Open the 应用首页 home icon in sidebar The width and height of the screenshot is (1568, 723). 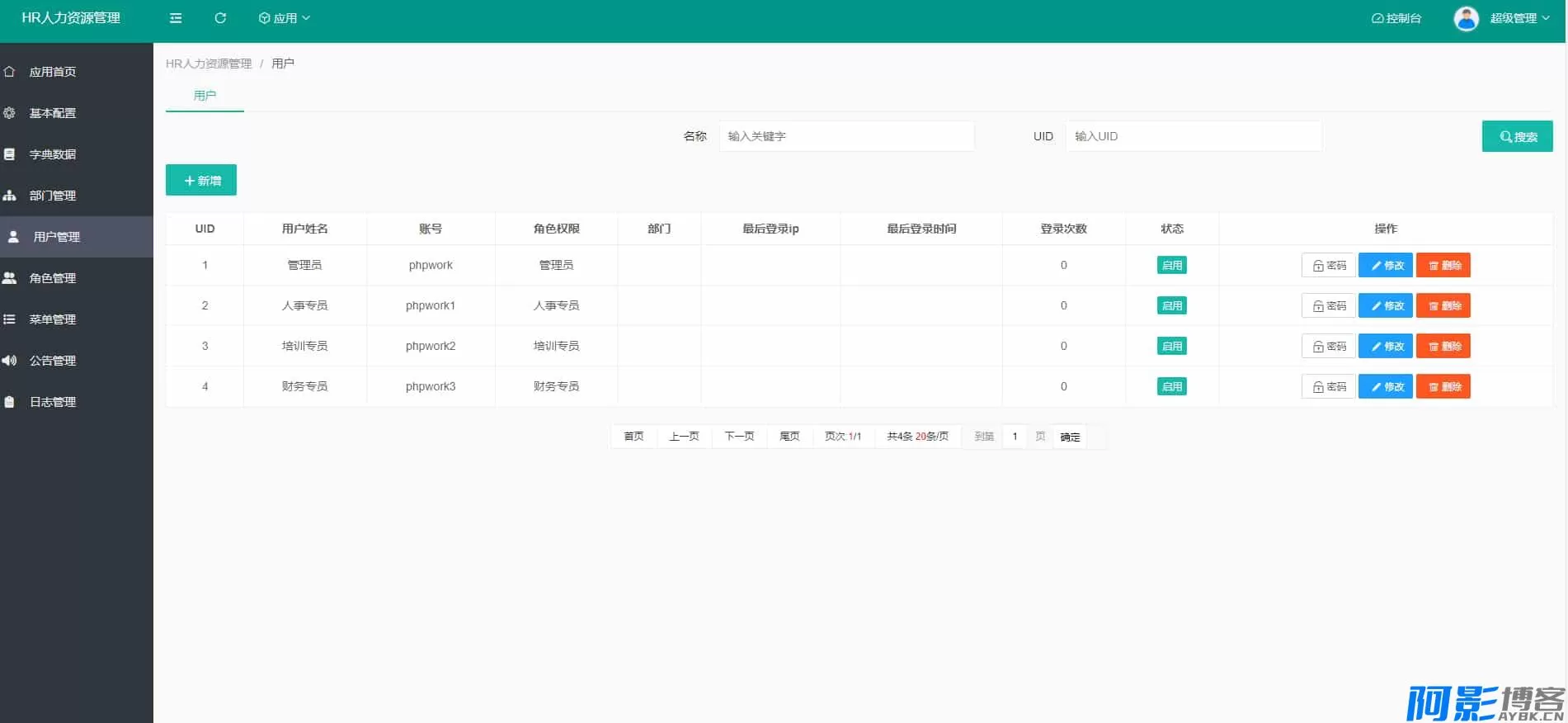tap(10, 72)
